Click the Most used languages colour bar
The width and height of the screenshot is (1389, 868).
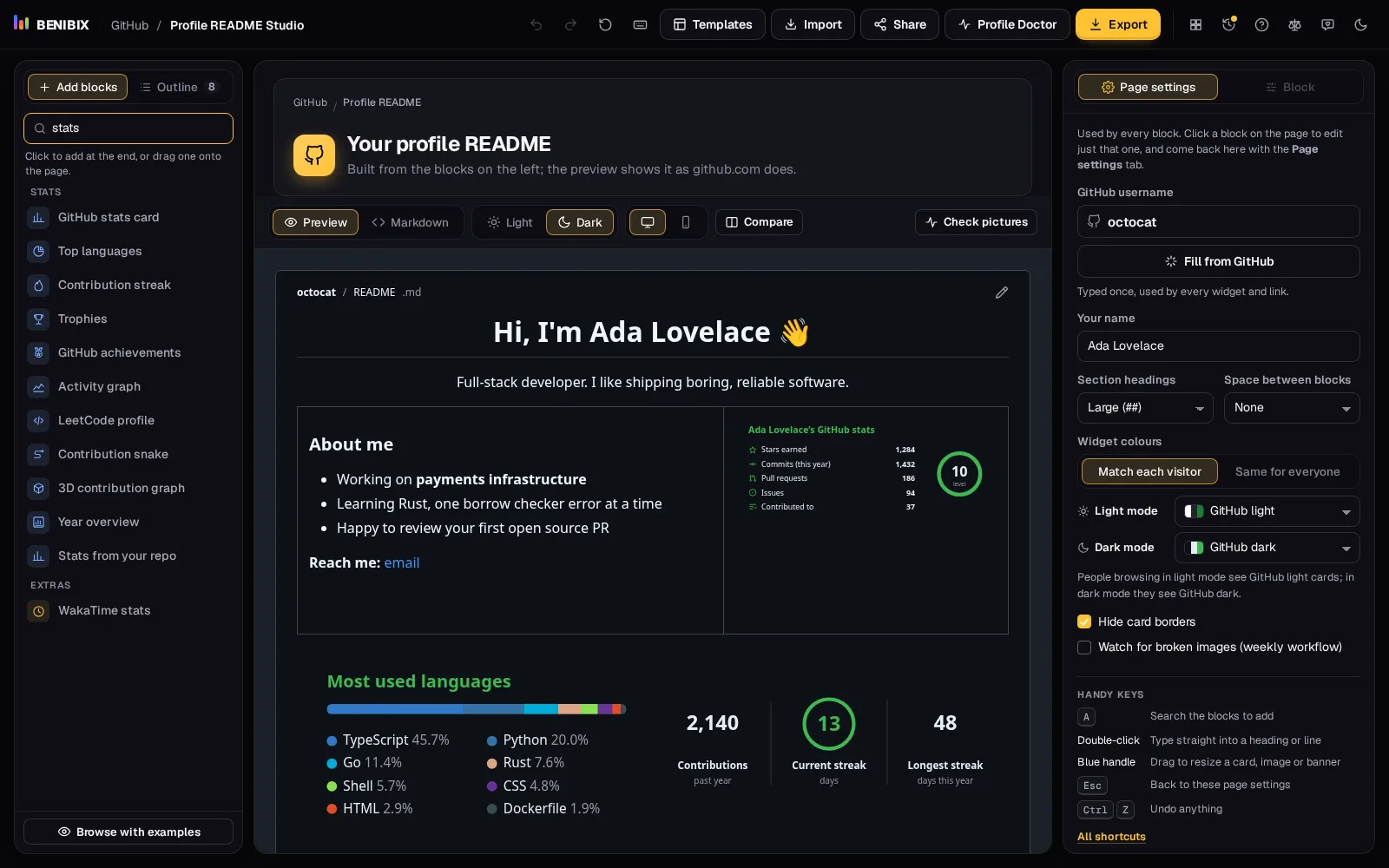[477, 709]
